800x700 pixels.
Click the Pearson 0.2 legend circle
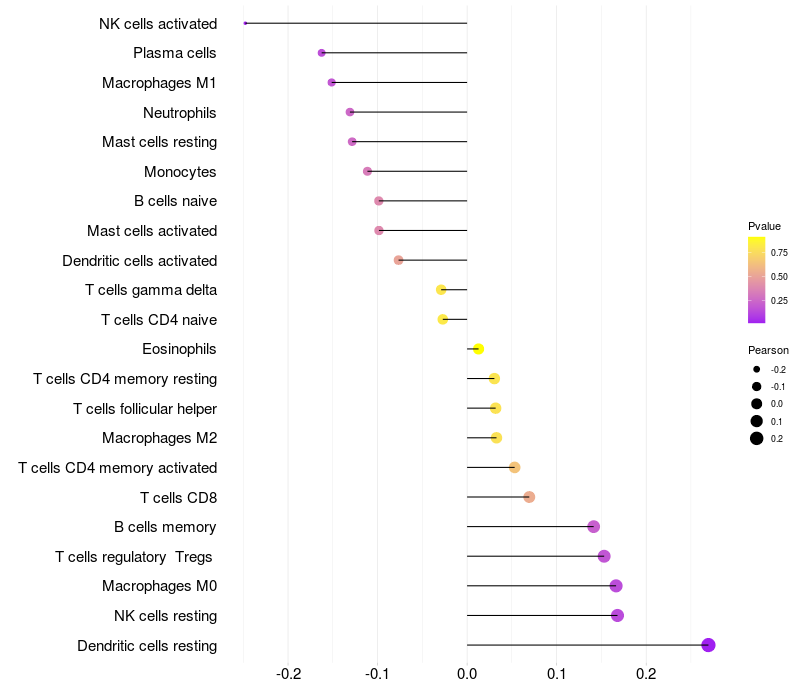coord(757,438)
